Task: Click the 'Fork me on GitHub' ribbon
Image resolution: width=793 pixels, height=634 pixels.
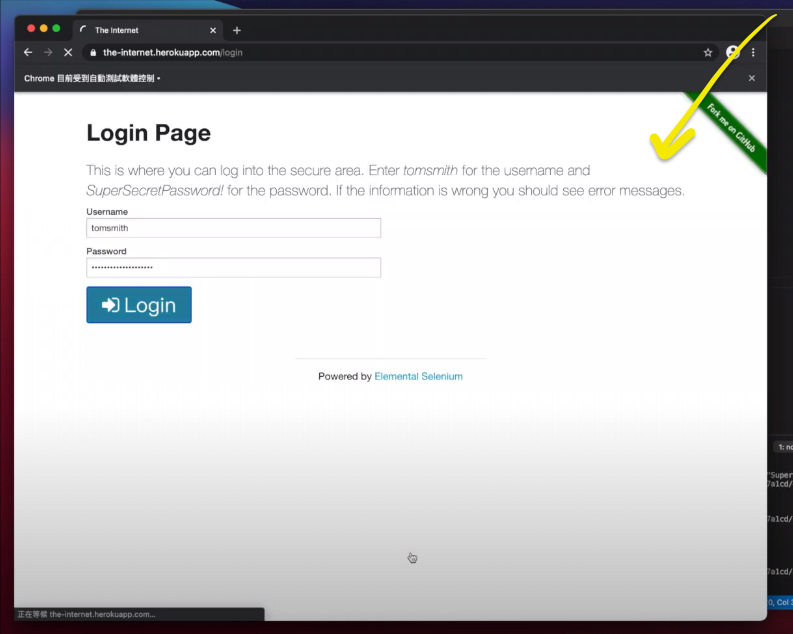Action: pos(730,127)
